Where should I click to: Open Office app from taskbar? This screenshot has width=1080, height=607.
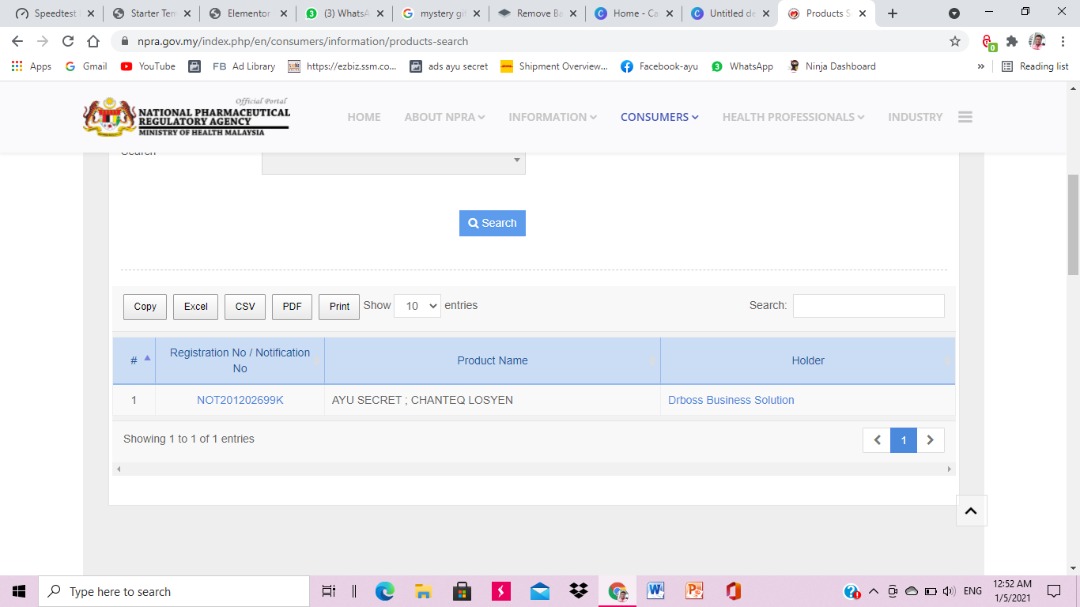click(733, 591)
